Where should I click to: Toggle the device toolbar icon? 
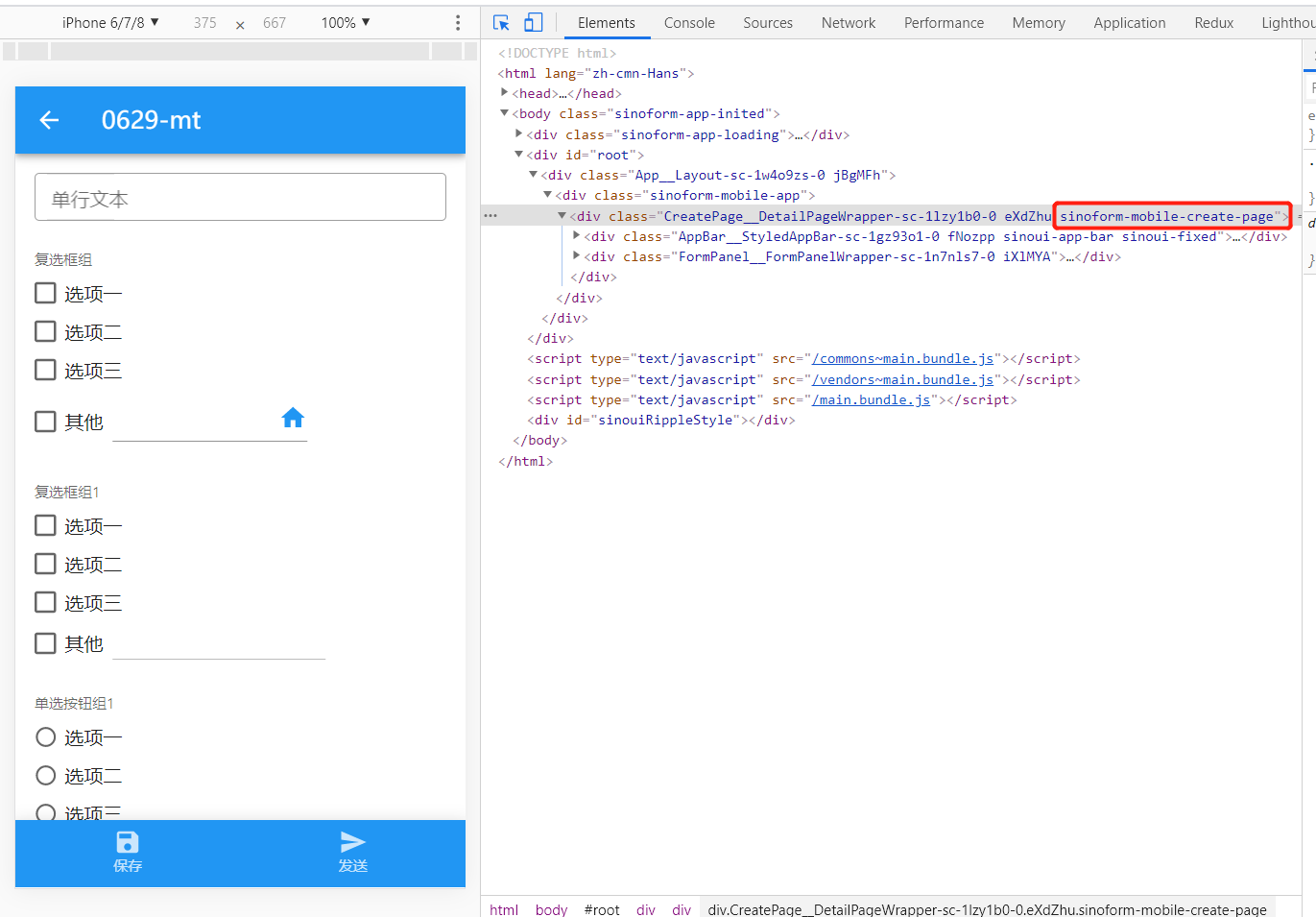(534, 23)
